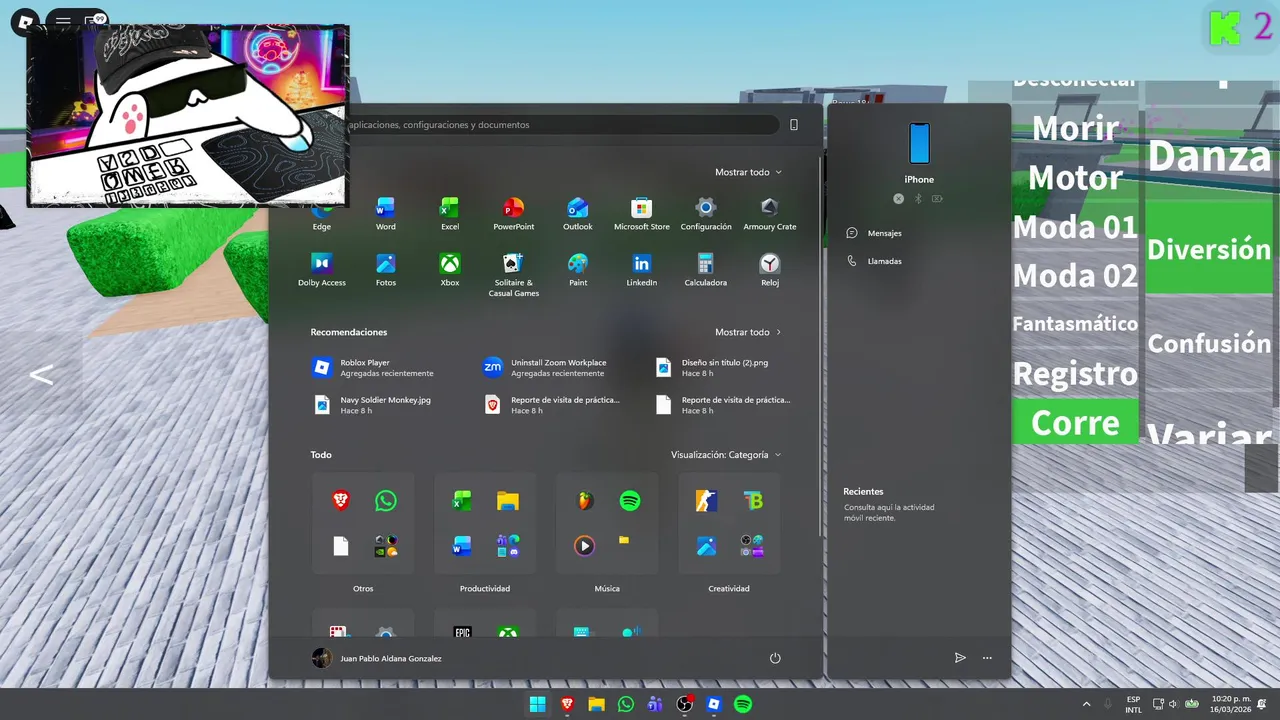Select the Fantasmático emote

point(1075,325)
